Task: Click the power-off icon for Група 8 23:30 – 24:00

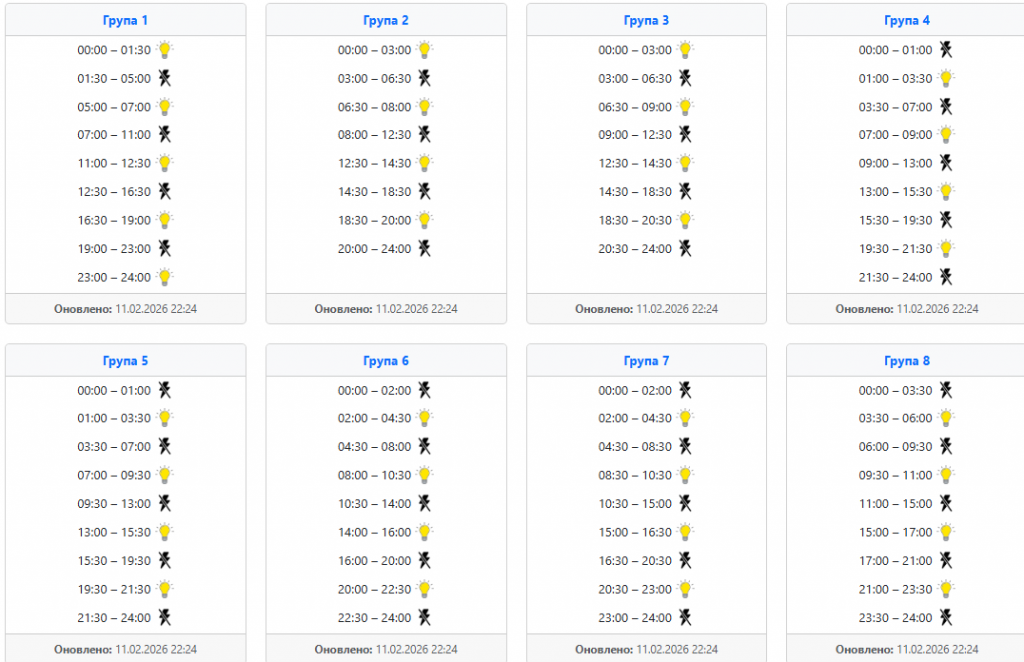Action: (x=946, y=617)
